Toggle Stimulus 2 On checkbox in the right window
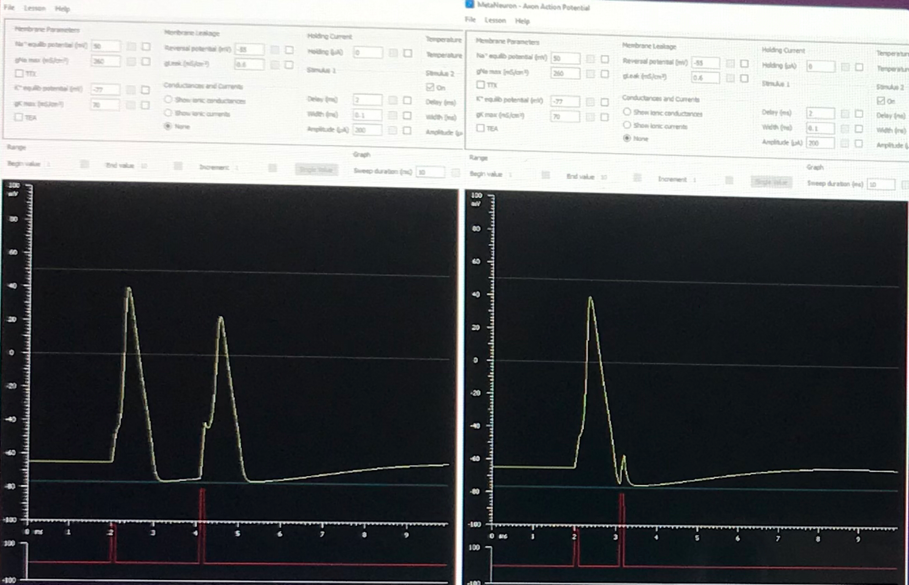Screen dimensions: 909x585 (881, 100)
